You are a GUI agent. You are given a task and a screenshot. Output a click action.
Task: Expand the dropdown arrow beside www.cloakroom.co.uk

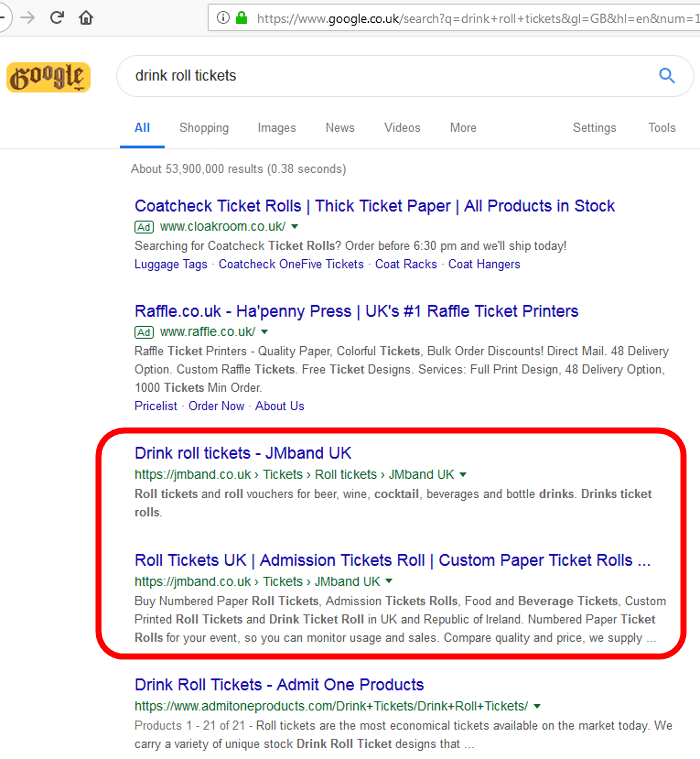295,227
